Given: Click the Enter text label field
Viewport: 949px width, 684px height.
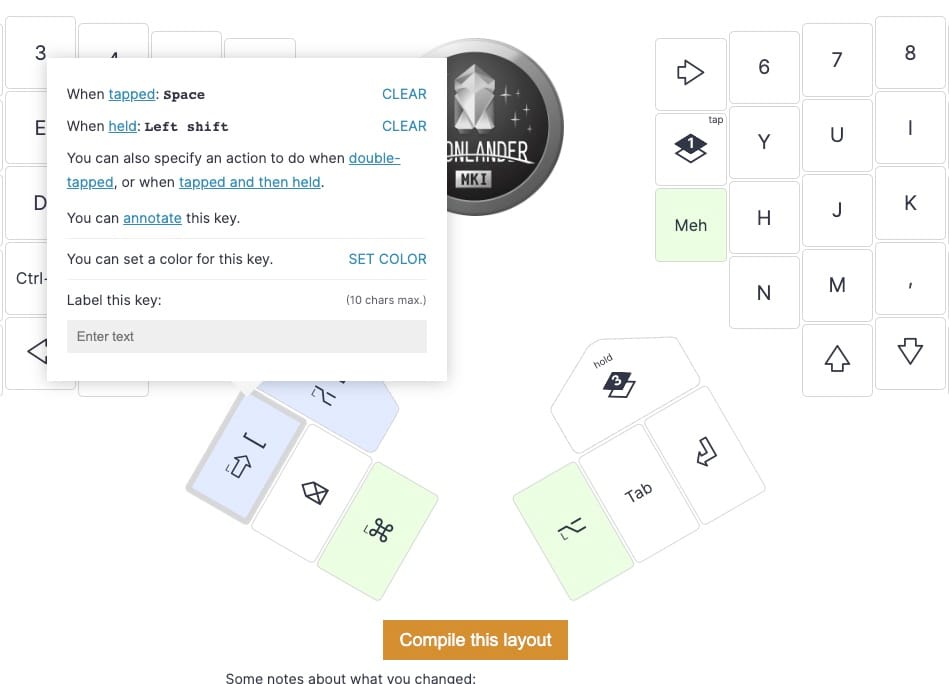Looking at the screenshot, I should click(246, 336).
